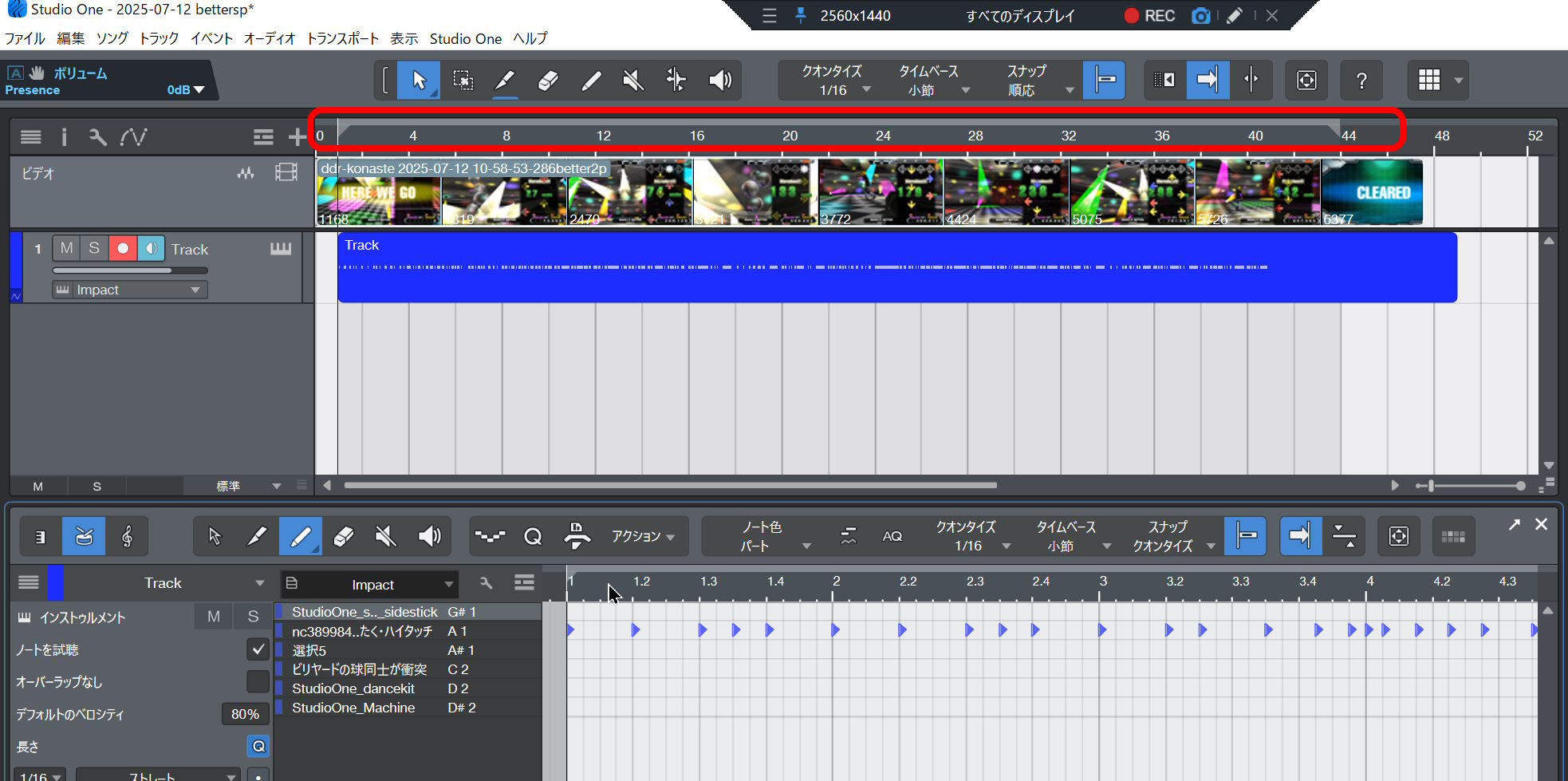Click the global M mute button below tracklist
The image size is (1568, 781).
pyautogui.click(x=37, y=486)
